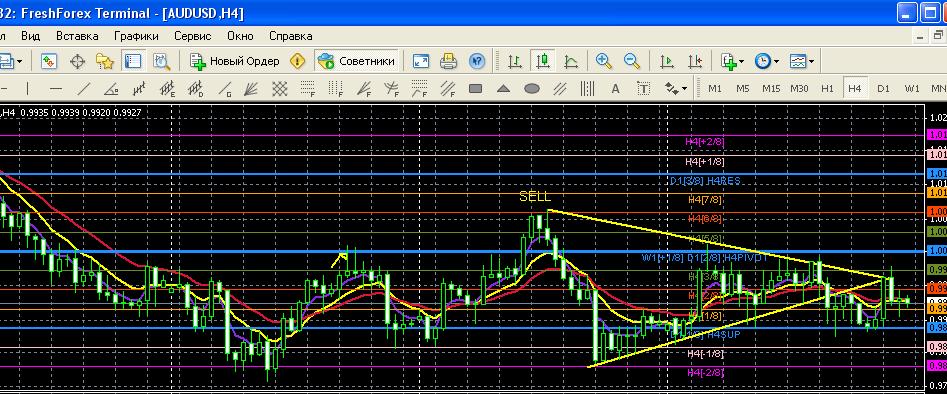Select the SELL label on chart

[535, 196]
